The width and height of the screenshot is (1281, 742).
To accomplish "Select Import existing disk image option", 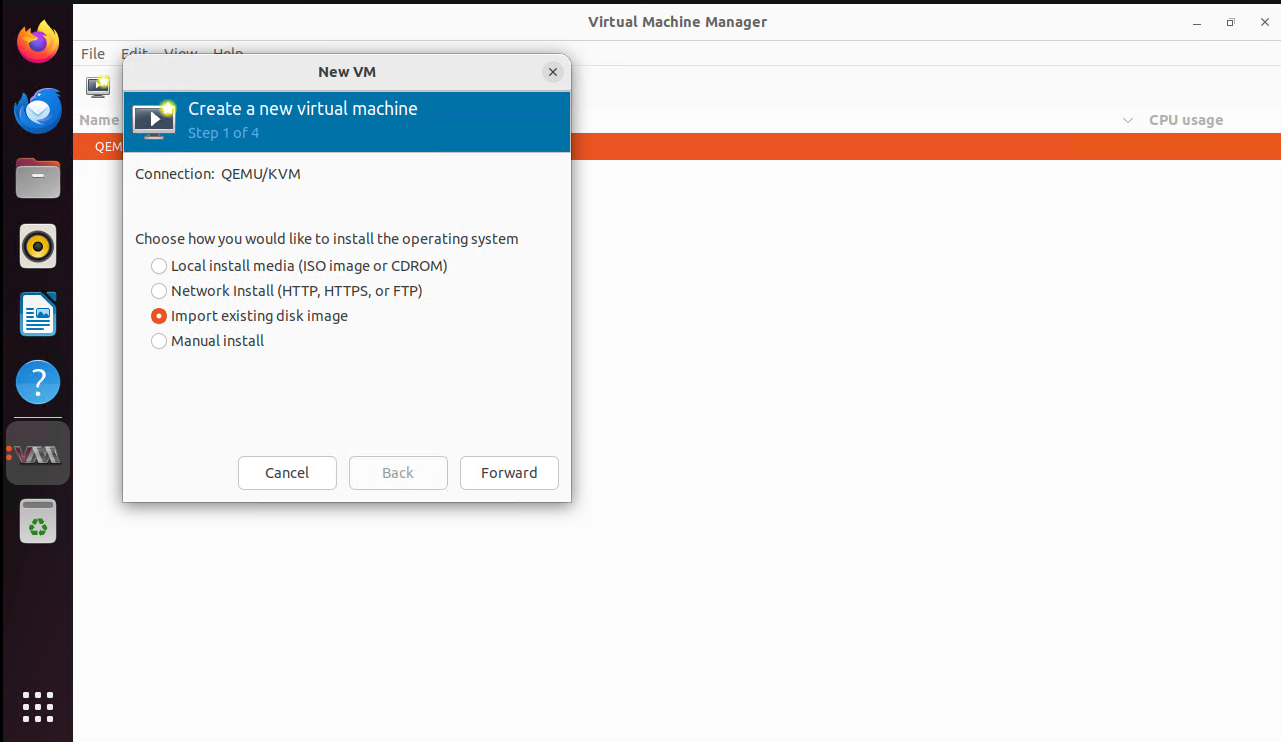I will coord(159,316).
